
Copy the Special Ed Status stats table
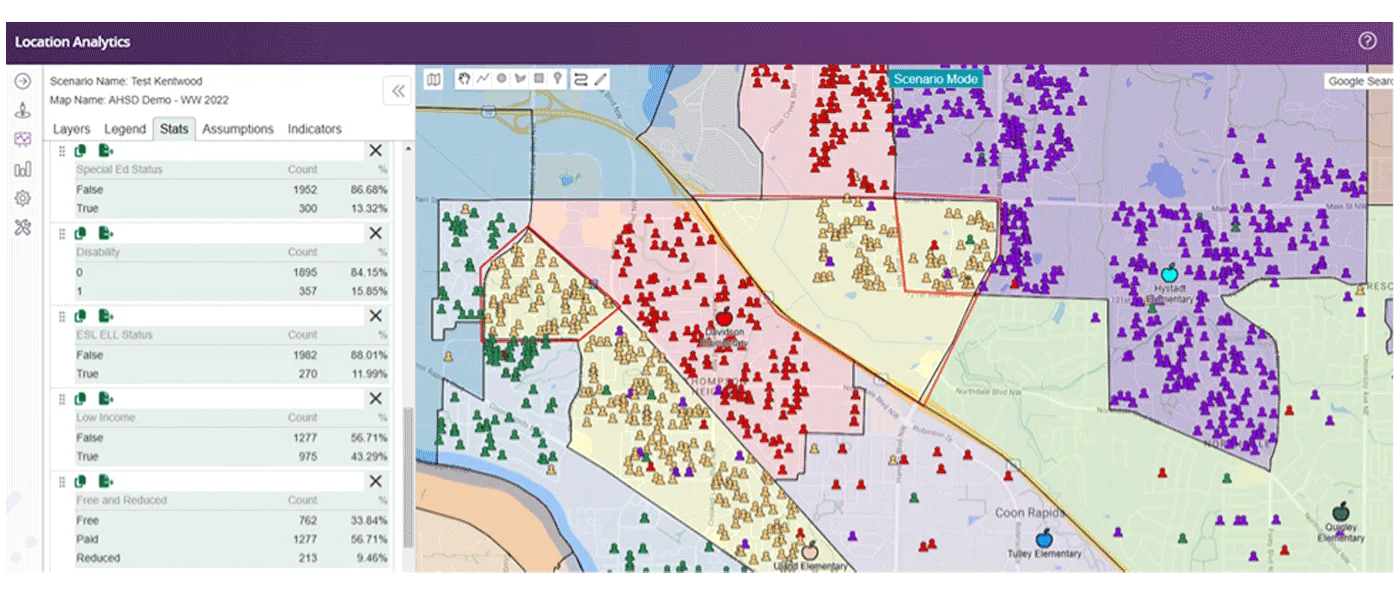[81, 150]
